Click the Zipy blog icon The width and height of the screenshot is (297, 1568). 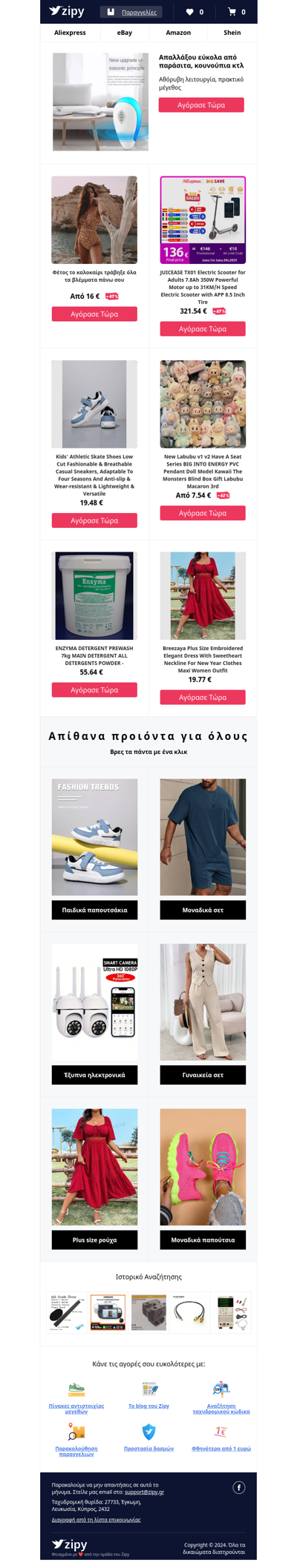(x=148, y=1389)
